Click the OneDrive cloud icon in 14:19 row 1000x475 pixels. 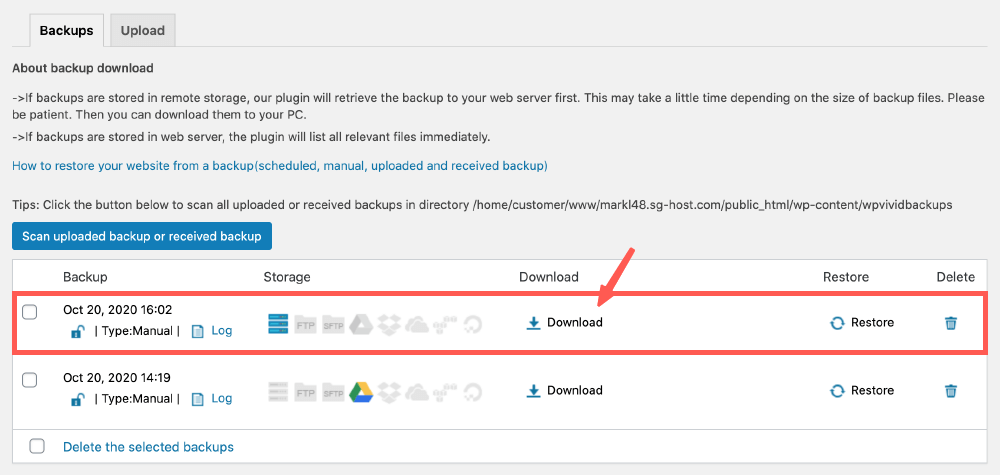pyautogui.click(x=416, y=391)
